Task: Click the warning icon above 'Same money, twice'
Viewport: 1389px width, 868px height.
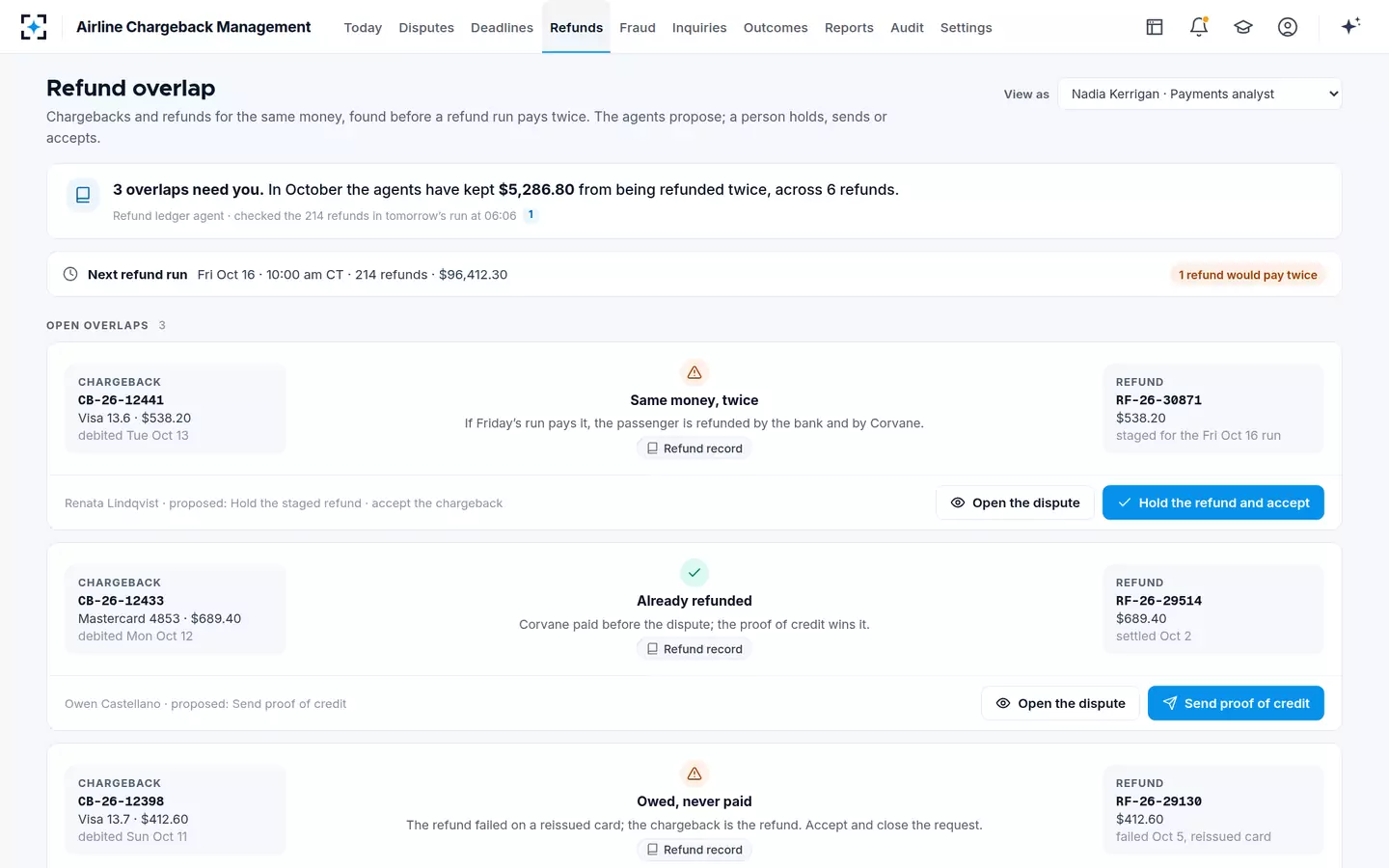Action: 694,372
